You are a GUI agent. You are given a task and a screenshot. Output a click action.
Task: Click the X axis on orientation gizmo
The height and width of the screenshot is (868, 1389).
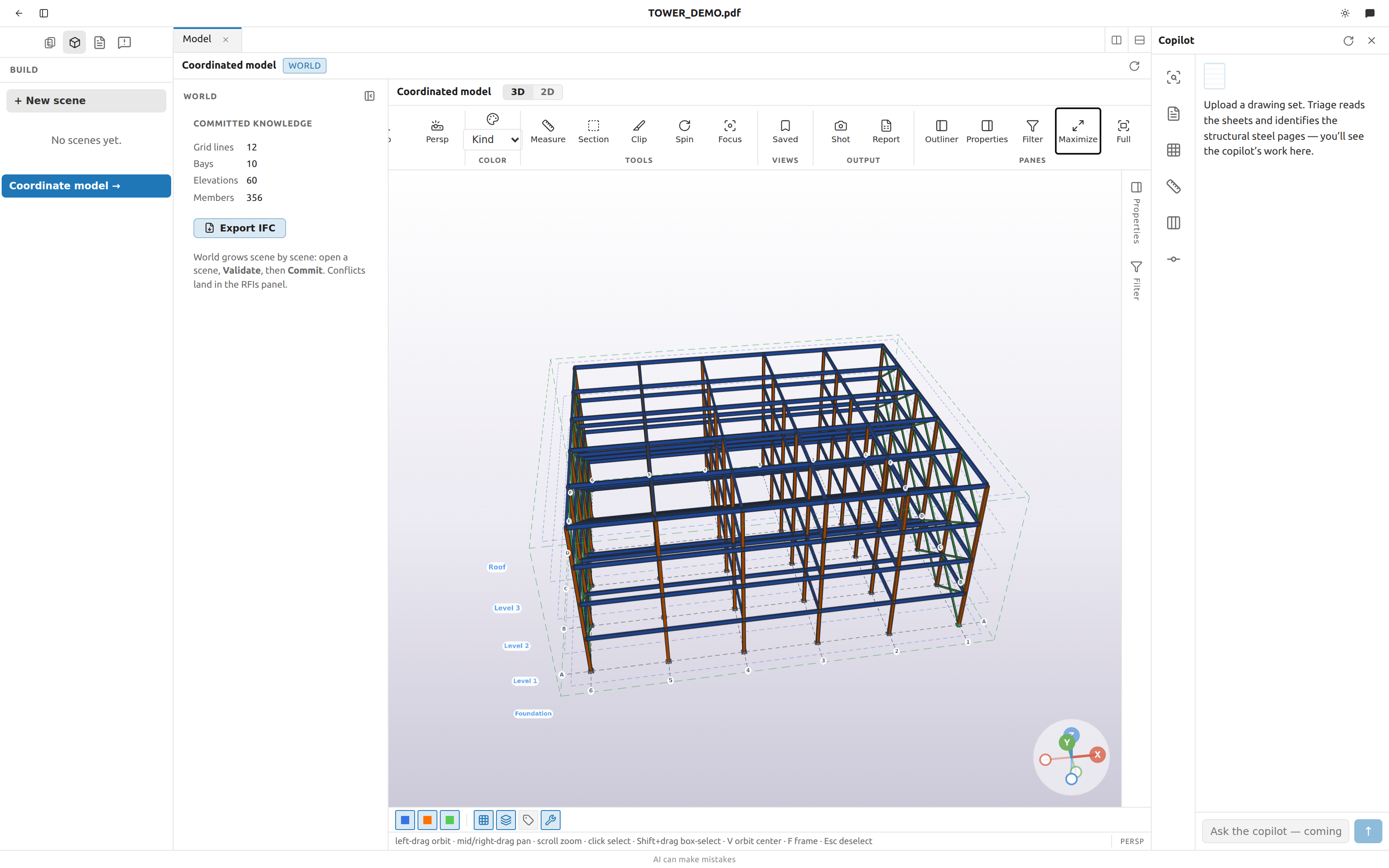coord(1097,754)
